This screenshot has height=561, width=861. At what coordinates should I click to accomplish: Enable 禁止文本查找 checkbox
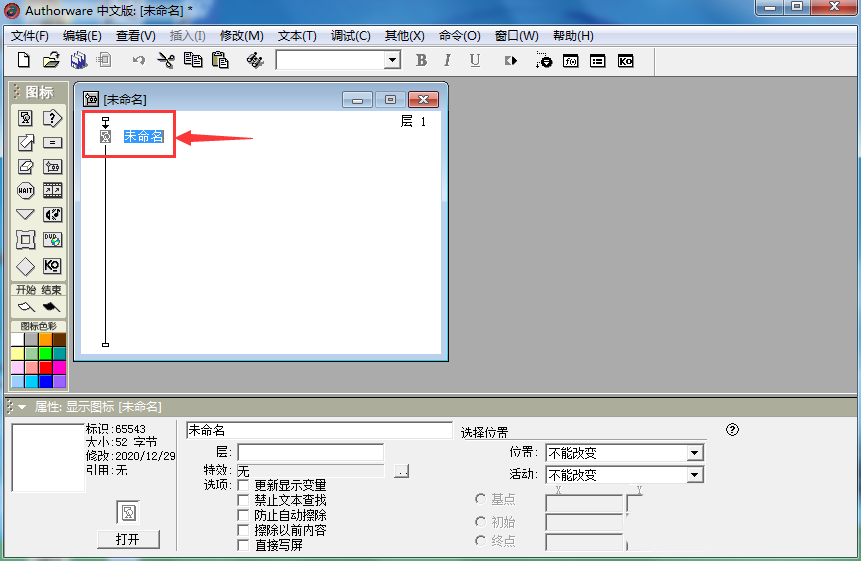click(x=243, y=500)
